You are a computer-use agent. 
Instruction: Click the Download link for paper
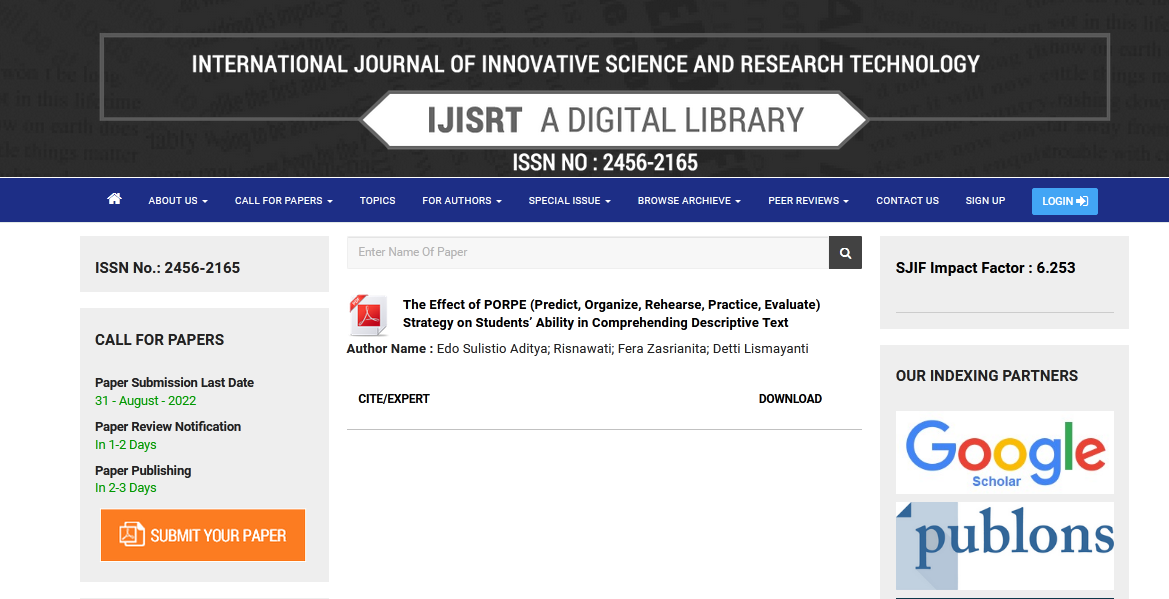(x=790, y=399)
